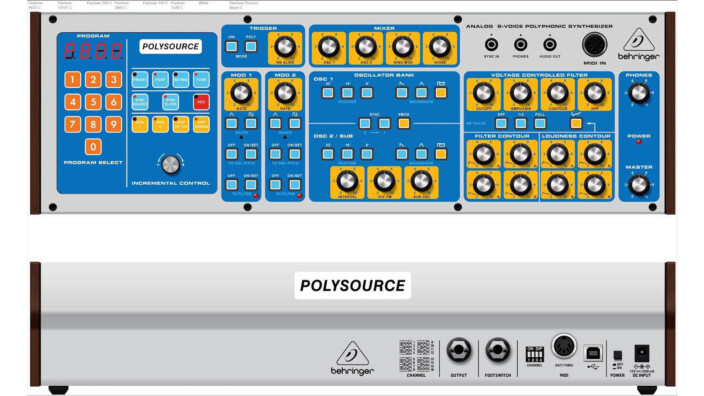The width and height of the screenshot is (704, 396).
Task: Click the PHONES jack on the top panel
Action: tap(520, 44)
